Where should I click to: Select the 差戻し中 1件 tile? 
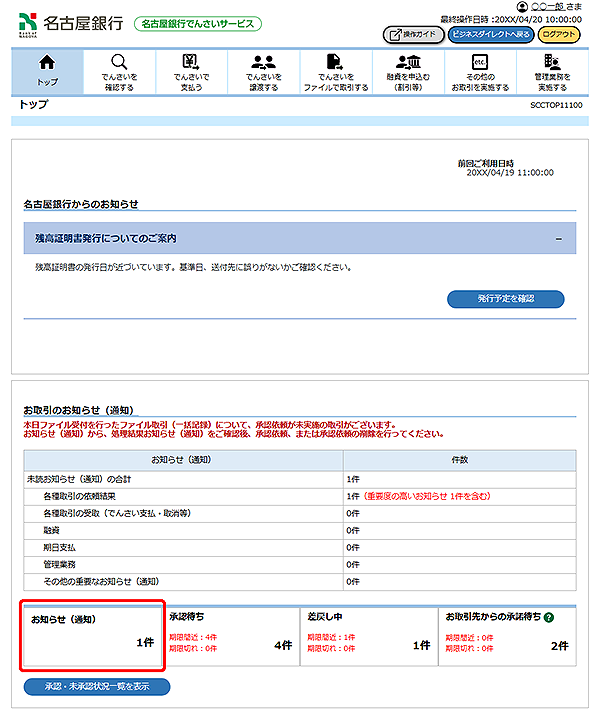coord(368,636)
